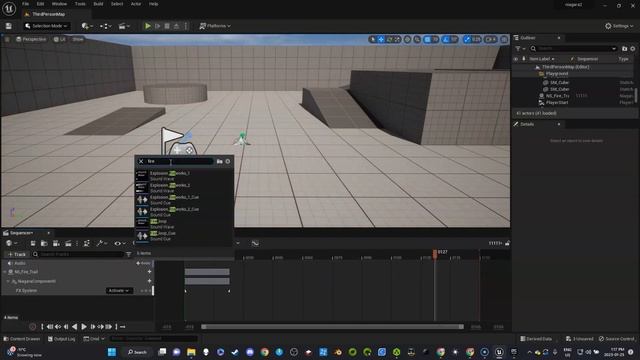The image size is (640, 360).
Task: Open the Output Log
Action: pyautogui.click(x=61, y=339)
